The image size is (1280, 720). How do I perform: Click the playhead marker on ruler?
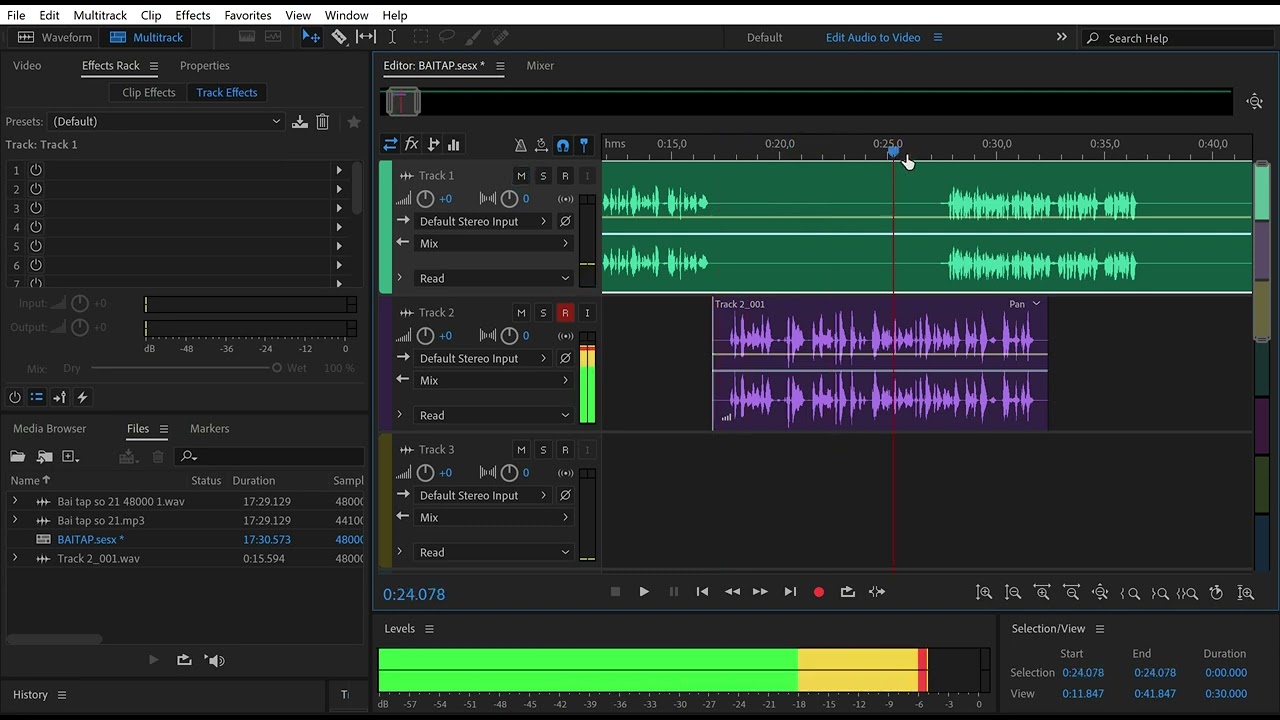pos(893,152)
